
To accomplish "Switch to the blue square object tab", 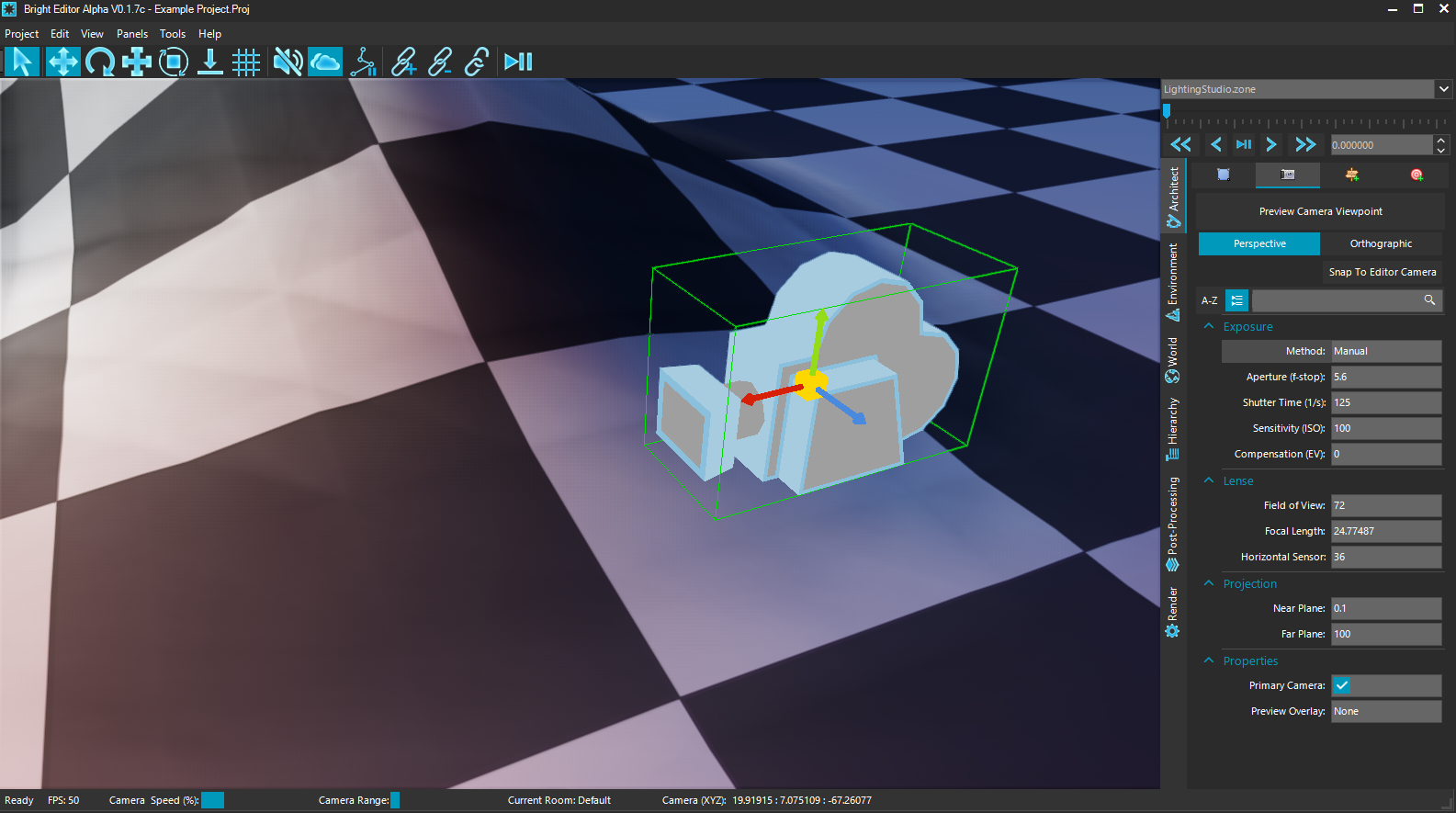I will point(1224,175).
